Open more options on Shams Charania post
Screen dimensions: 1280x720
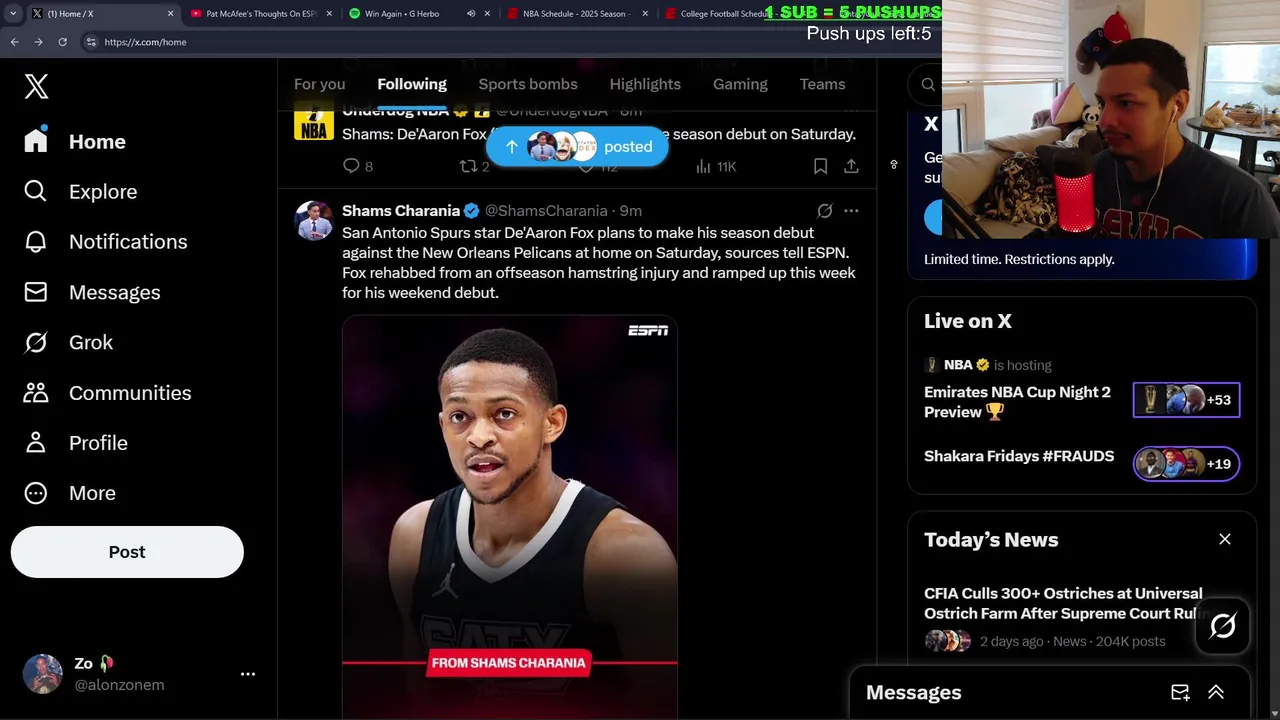tap(851, 211)
